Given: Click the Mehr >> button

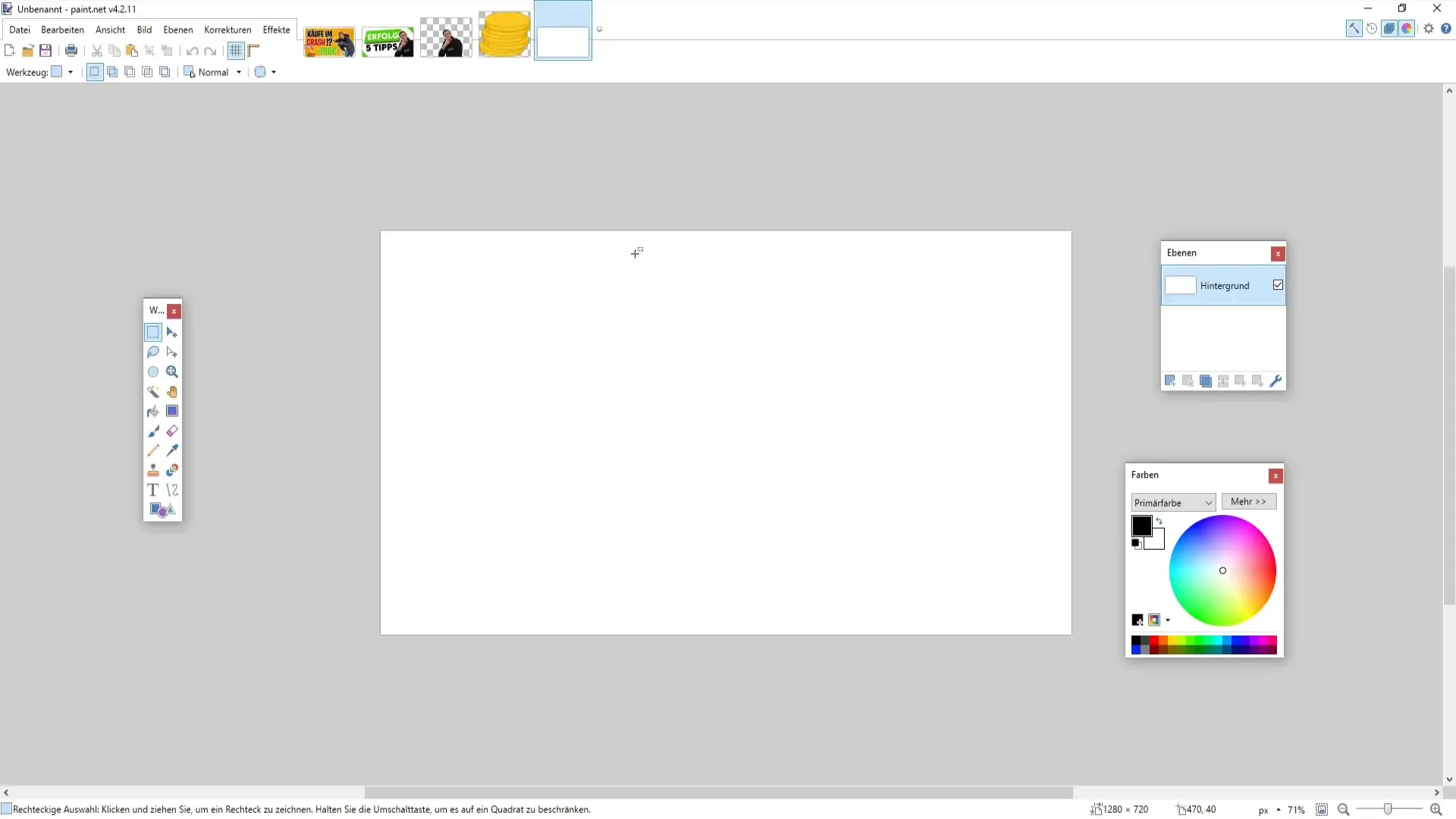Looking at the screenshot, I should point(1248,502).
